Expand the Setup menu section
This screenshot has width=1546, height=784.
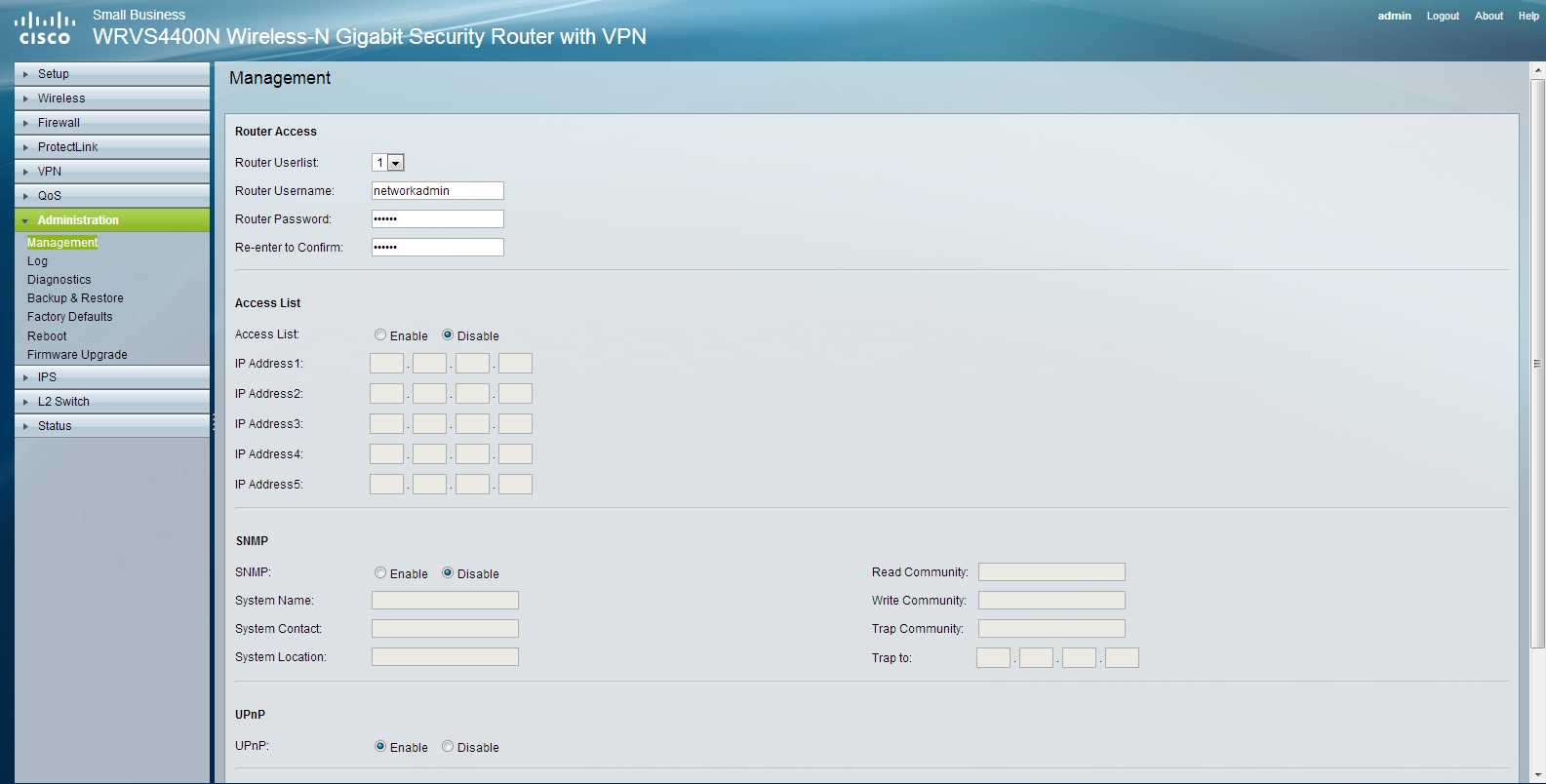pyautogui.click(x=112, y=74)
